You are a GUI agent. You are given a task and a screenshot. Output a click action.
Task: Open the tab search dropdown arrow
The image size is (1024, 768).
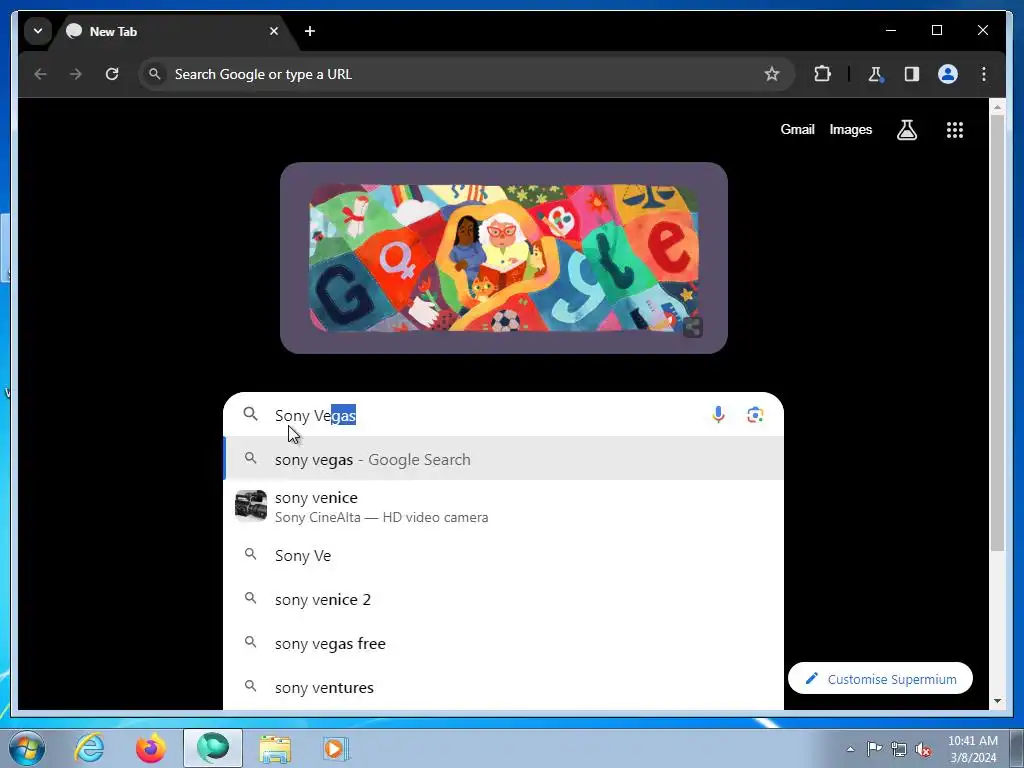[38, 31]
